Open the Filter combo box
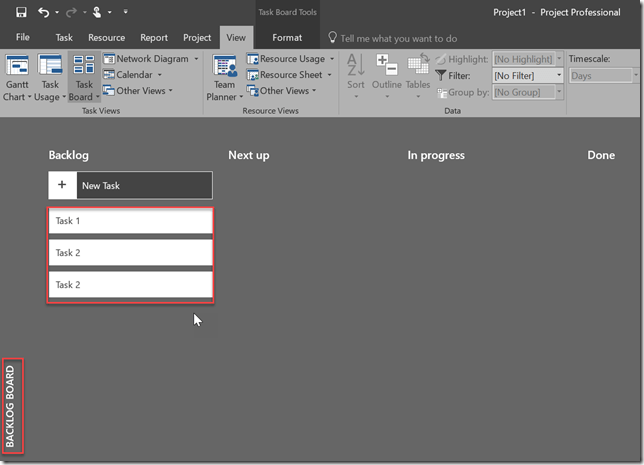The width and height of the screenshot is (644, 465). click(527, 76)
